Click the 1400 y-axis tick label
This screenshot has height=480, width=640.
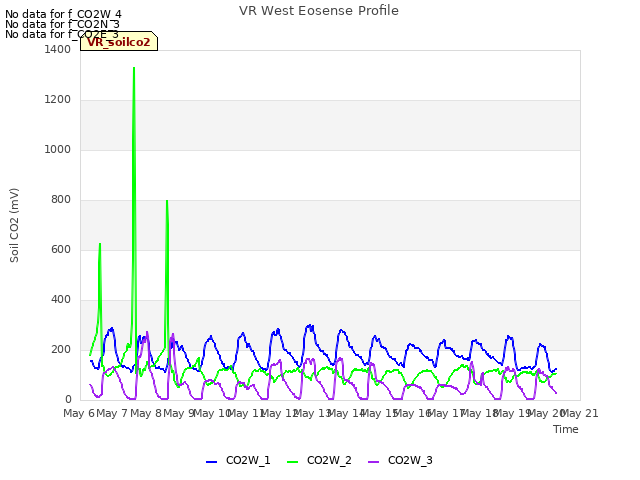(58, 49)
